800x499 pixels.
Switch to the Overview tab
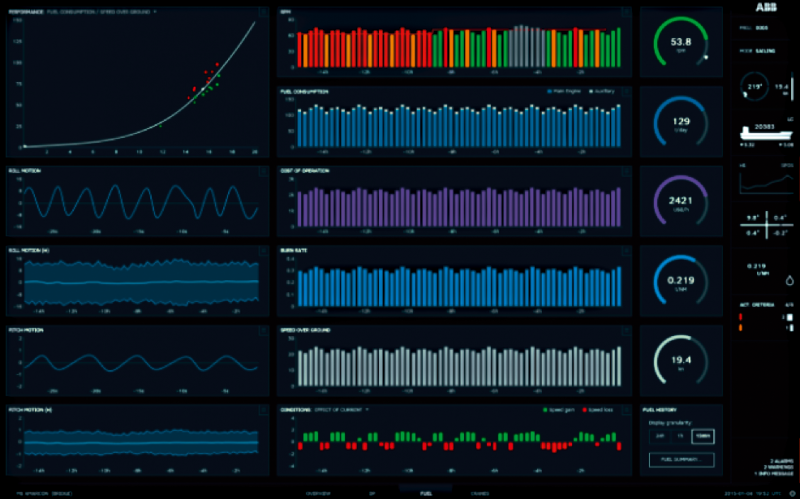click(317, 492)
